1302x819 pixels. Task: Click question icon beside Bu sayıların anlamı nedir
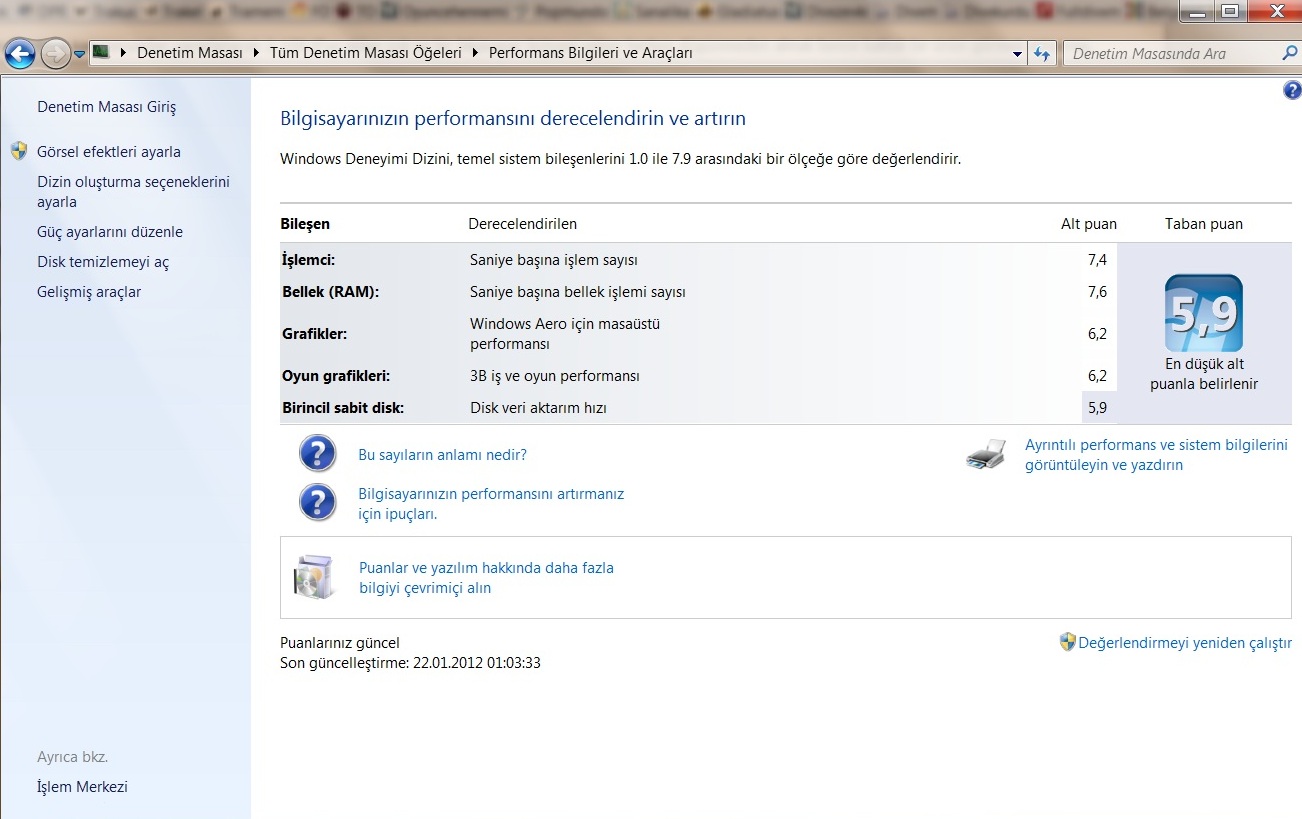pyautogui.click(x=318, y=454)
